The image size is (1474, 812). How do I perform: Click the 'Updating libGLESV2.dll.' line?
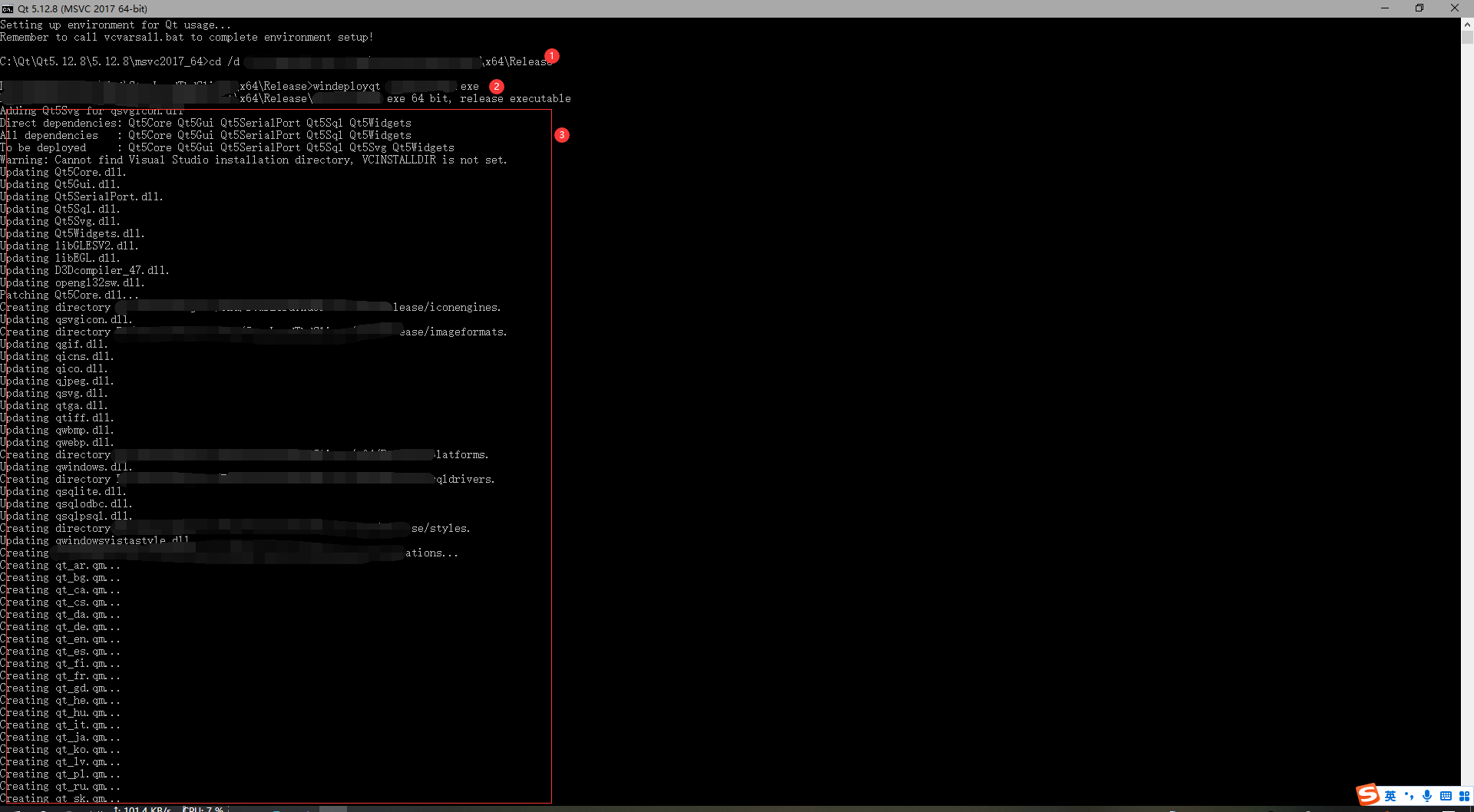point(69,246)
